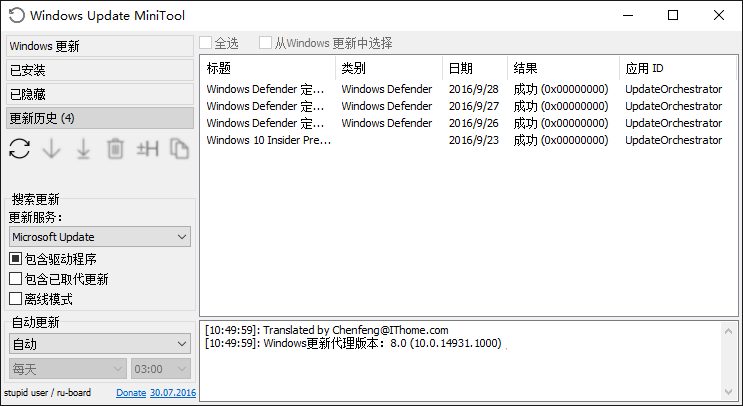Open the Donate link
This screenshot has height=406, width=743.
[x=131, y=393]
